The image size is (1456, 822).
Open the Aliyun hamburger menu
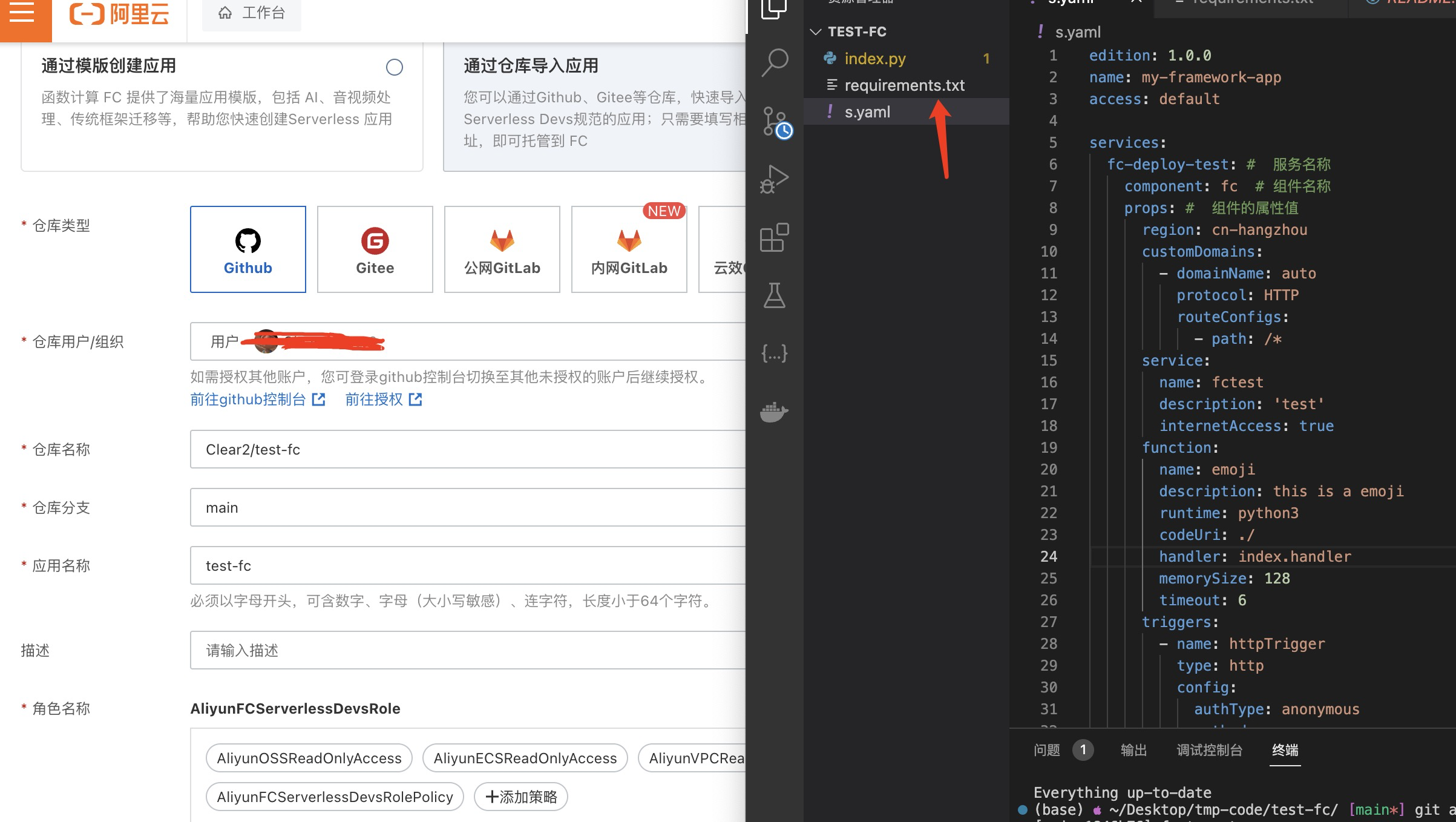click(23, 13)
